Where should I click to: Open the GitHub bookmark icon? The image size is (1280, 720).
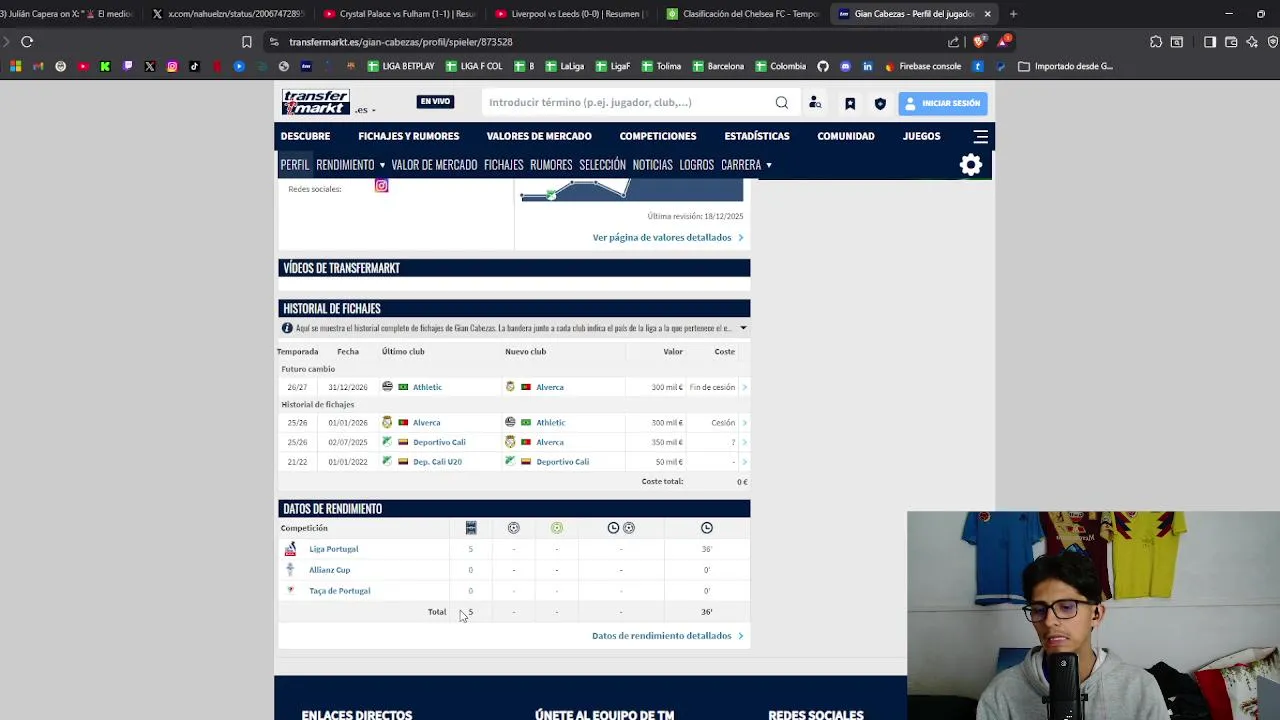tap(823, 66)
